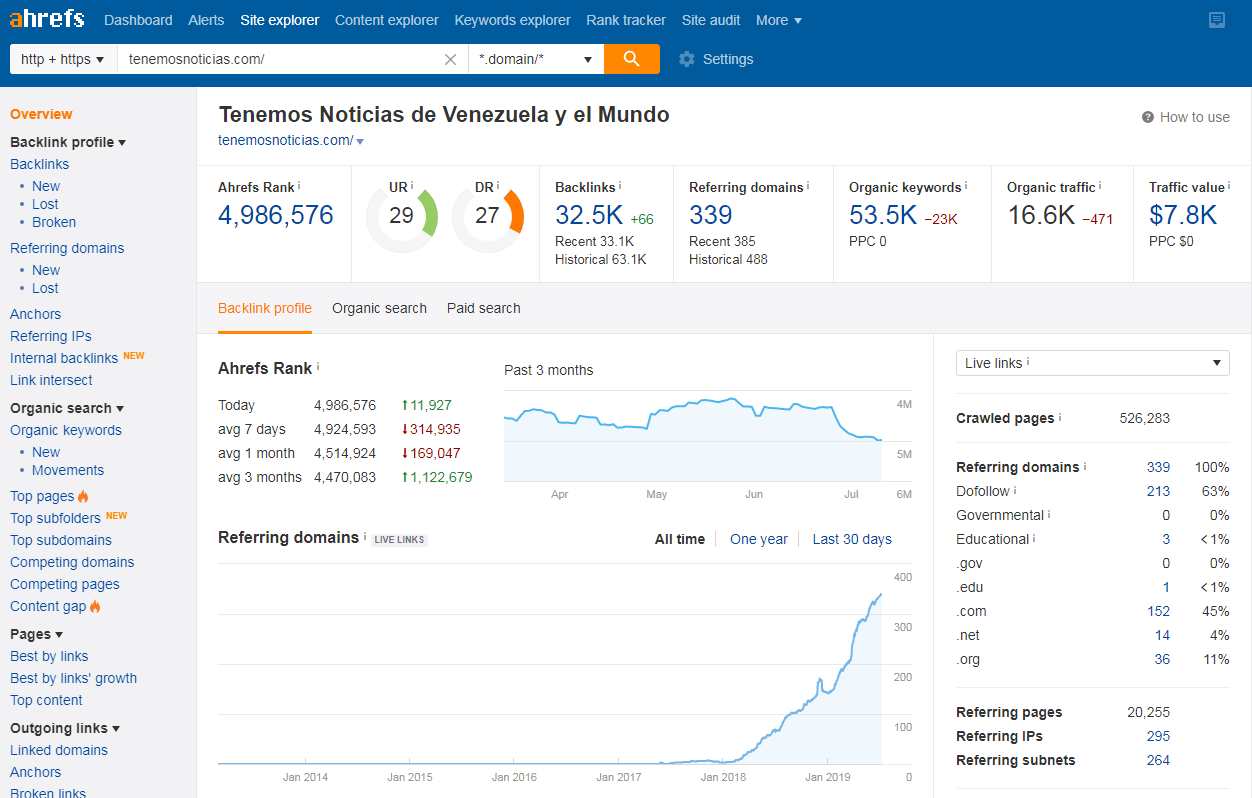1252x798 pixels.
Task: Show referring domains chart for Last 30 days
Action: 852,539
